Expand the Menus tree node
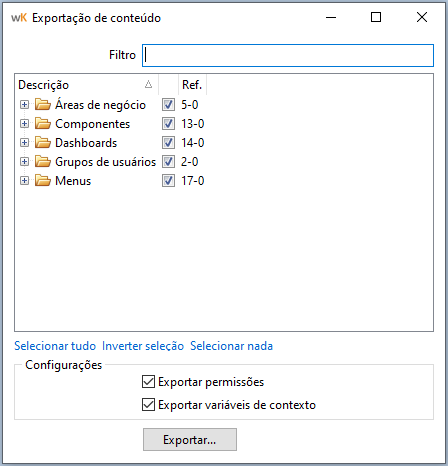This screenshot has width=448, height=466. (x=24, y=181)
